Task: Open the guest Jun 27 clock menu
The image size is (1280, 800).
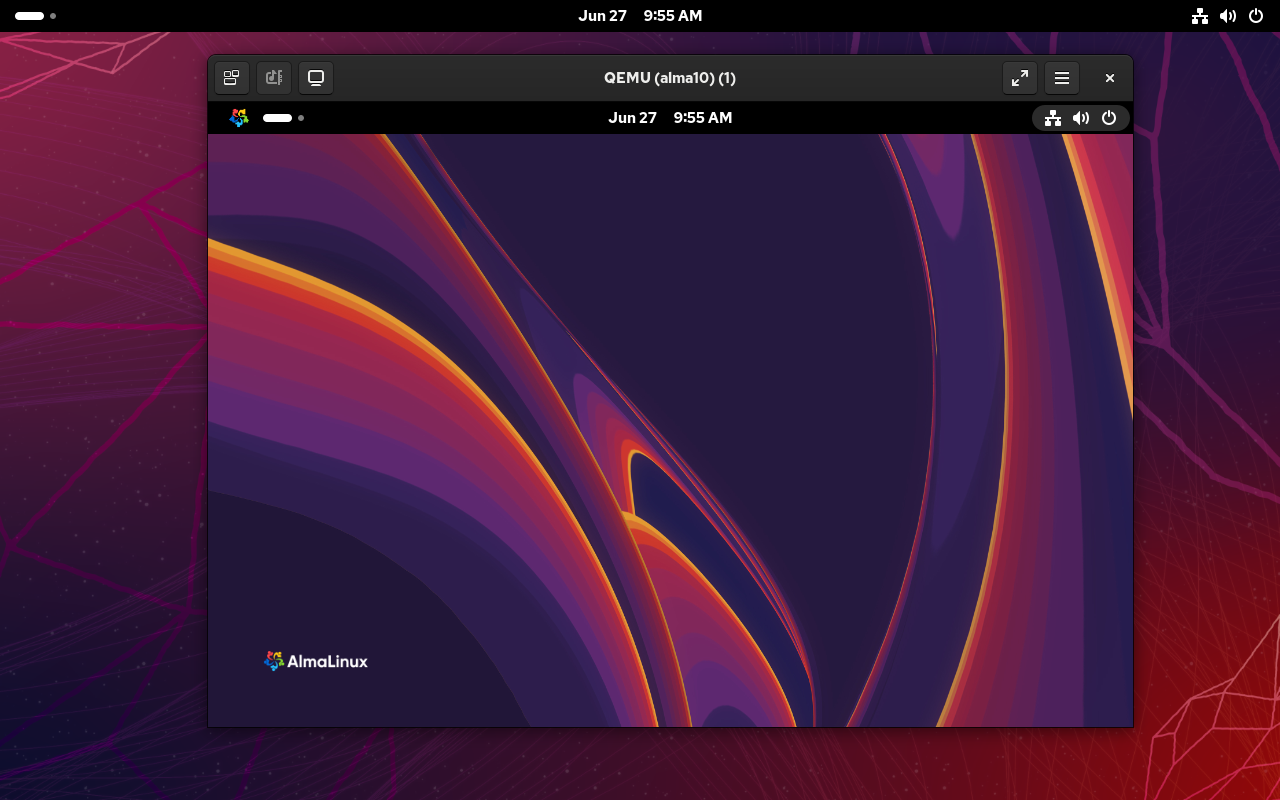Action: (670, 118)
